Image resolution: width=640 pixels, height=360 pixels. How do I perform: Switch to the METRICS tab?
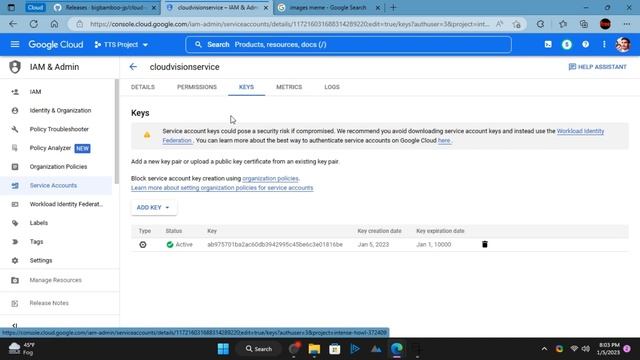pos(289,87)
